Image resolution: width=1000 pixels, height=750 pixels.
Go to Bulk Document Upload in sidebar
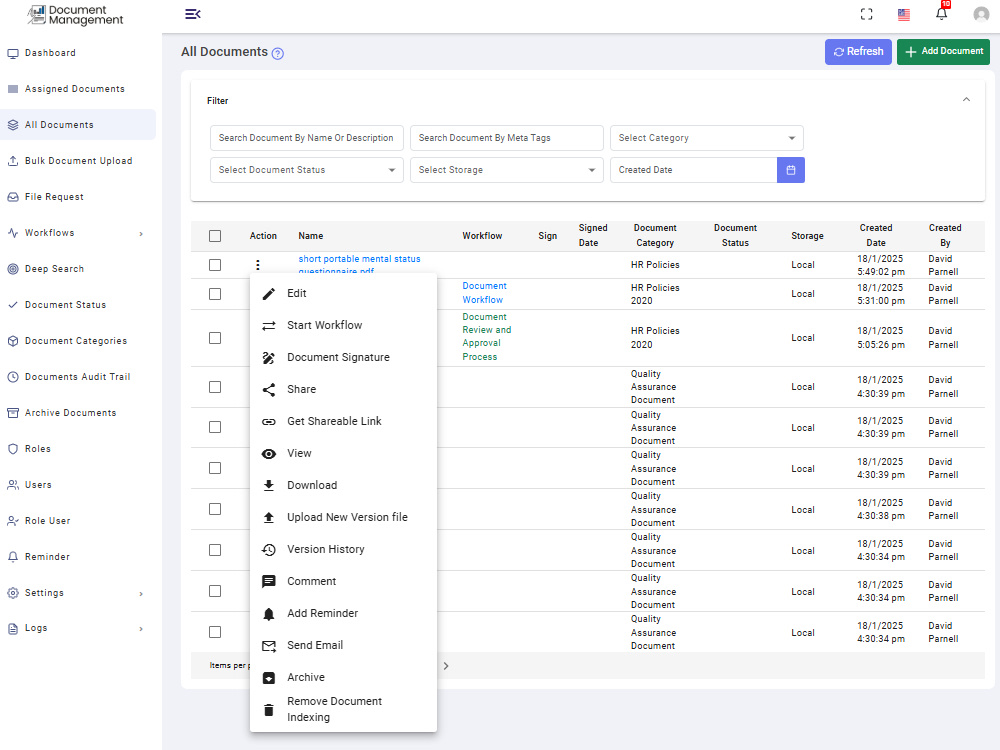78,161
